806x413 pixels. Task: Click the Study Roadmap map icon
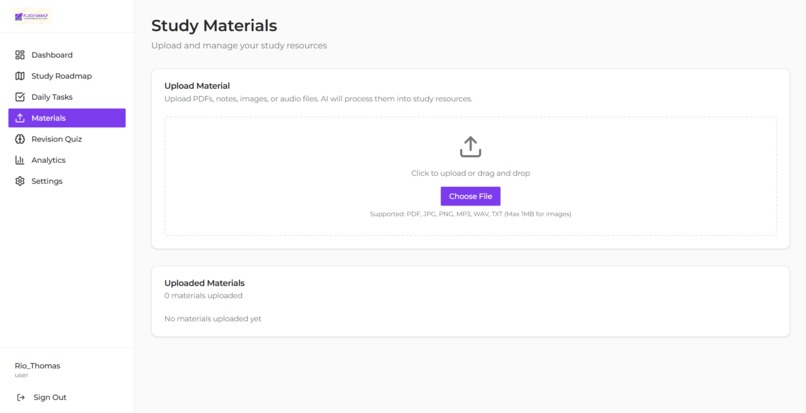[20, 76]
